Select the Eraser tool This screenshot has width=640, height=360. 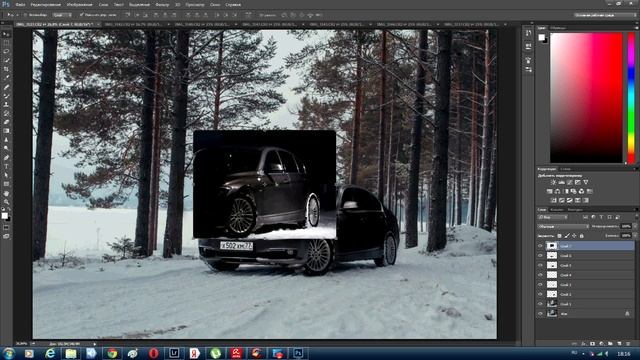tap(6, 122)
